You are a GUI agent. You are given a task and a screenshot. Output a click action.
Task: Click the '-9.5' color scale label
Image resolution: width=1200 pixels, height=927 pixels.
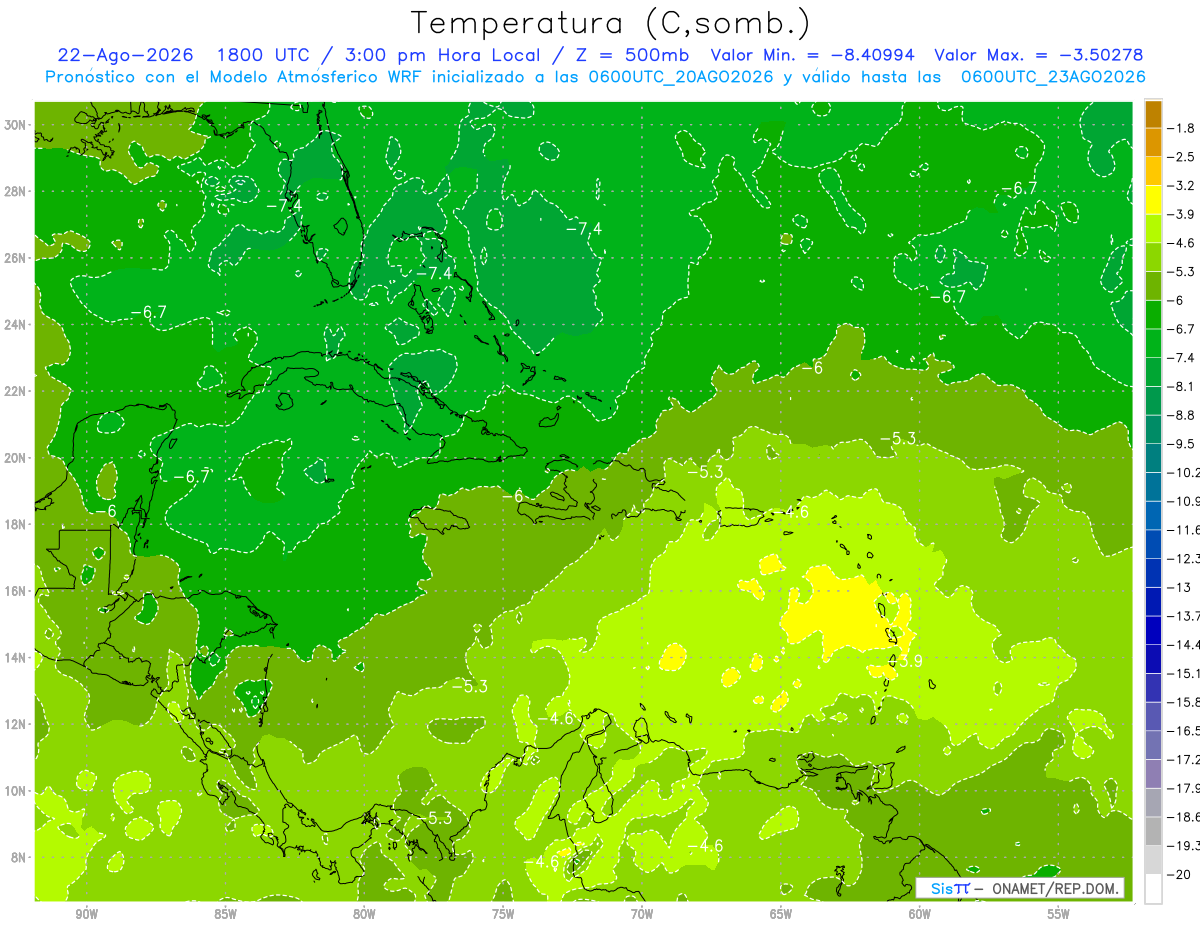[1181, 444]
